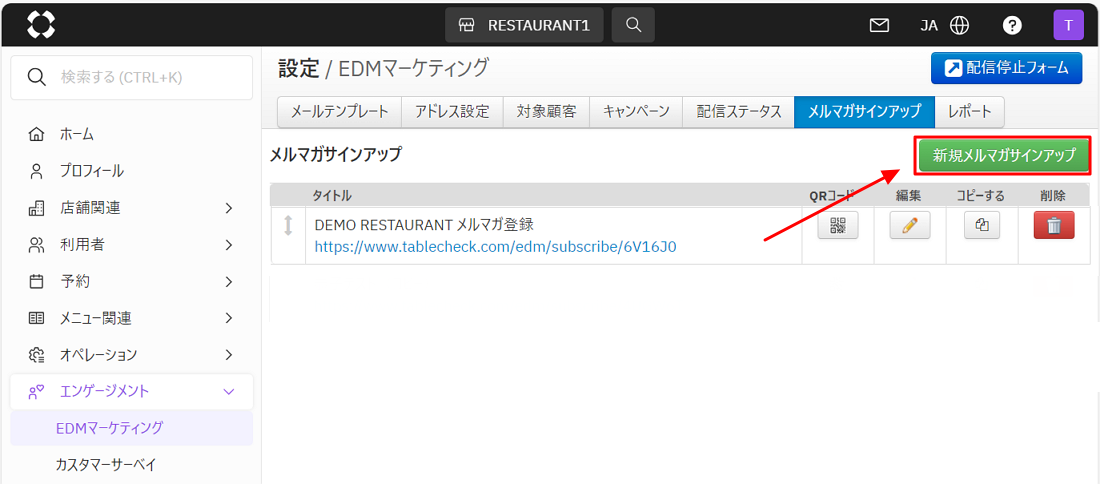Click the copy icon button

coord(981,226)
